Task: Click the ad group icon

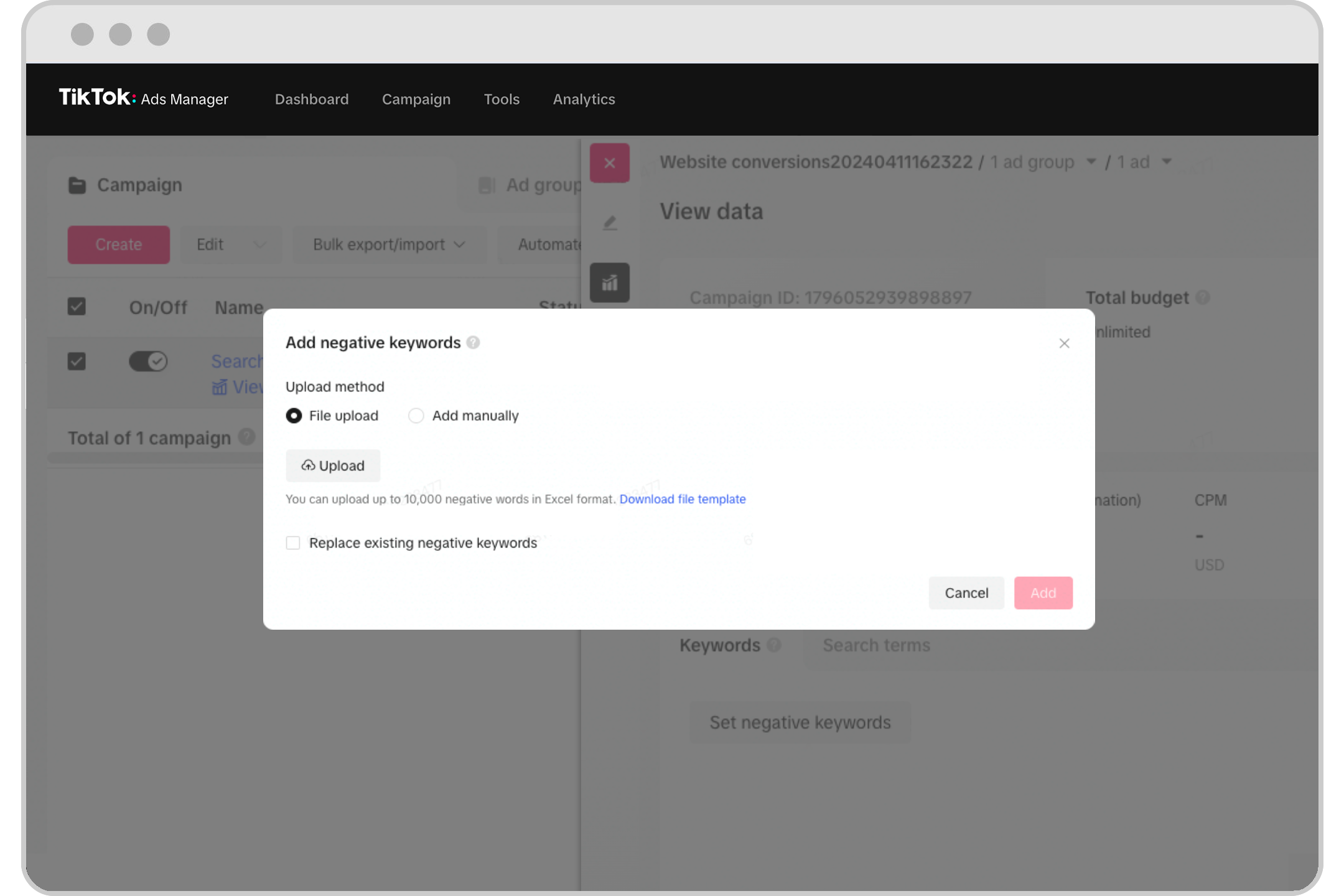Action: (486, 184)
